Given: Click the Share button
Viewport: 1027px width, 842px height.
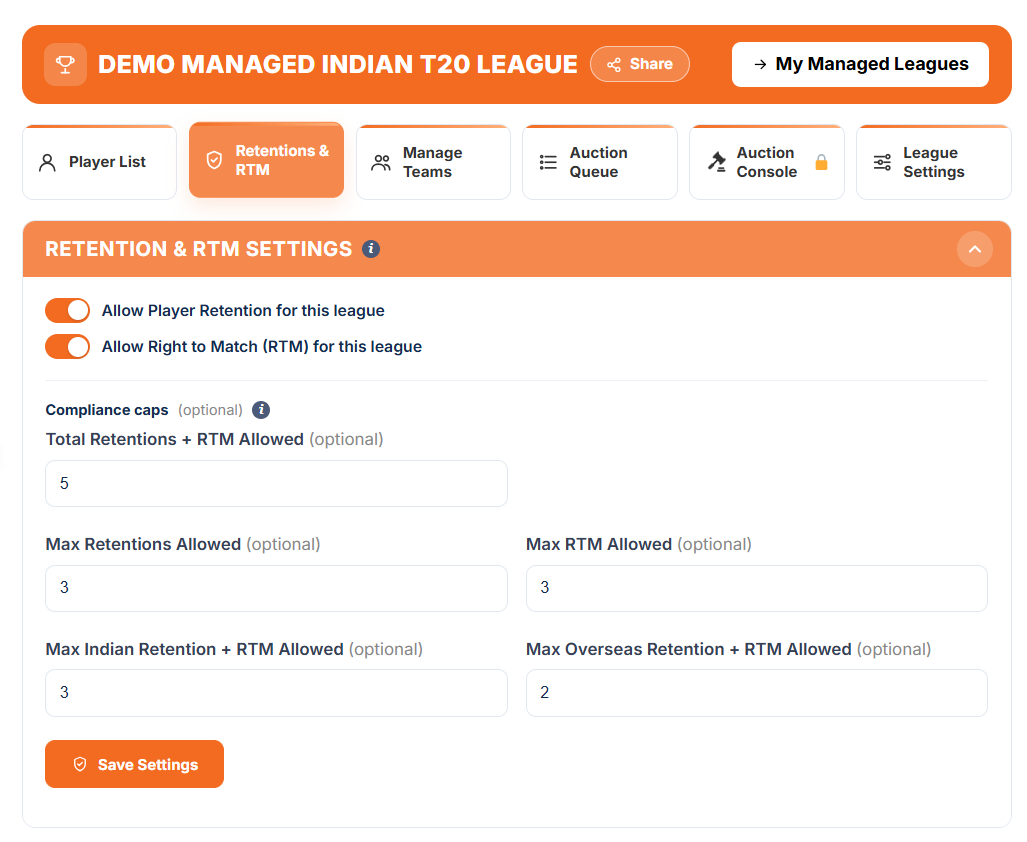Looking at the screenshot, I should click(x=640, y=64).
